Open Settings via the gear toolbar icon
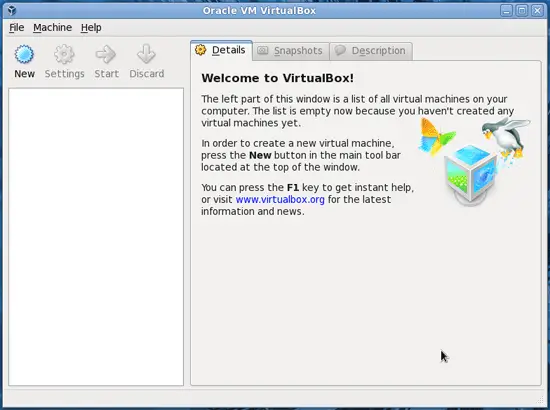 (64, 54)
